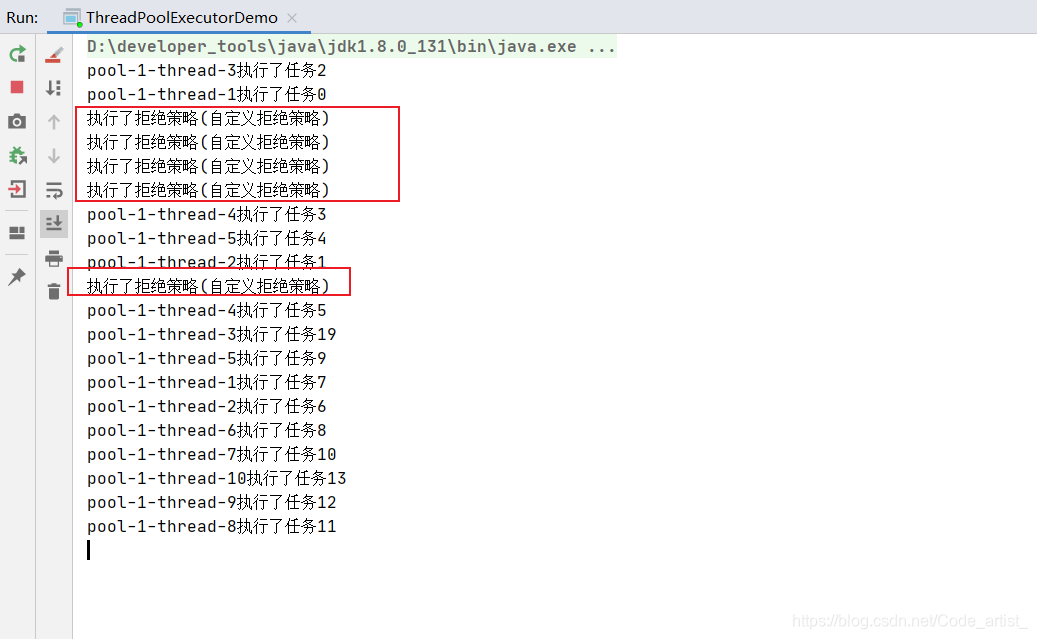
Task: Click the line 'pool-1-thread-4执行了任务3'
Action: point(206,215)
